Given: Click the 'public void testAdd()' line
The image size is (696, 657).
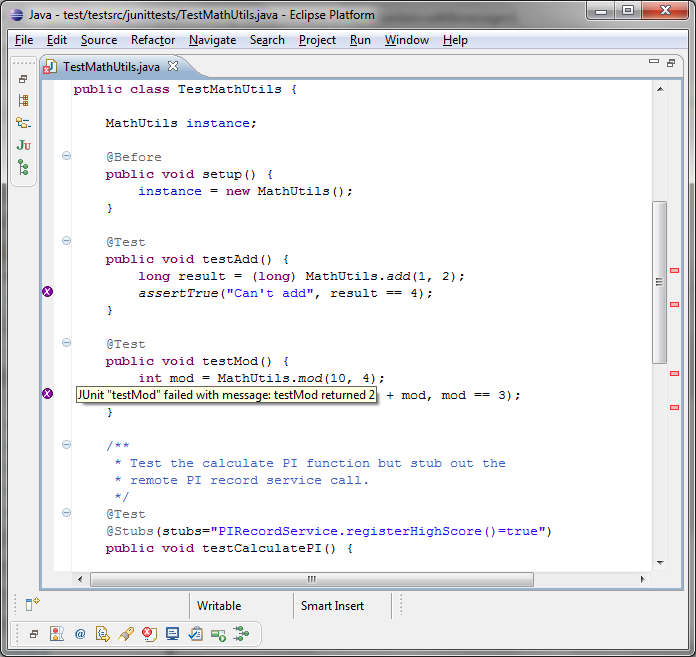Looking at the screenshot, I should tap(197, 259).
